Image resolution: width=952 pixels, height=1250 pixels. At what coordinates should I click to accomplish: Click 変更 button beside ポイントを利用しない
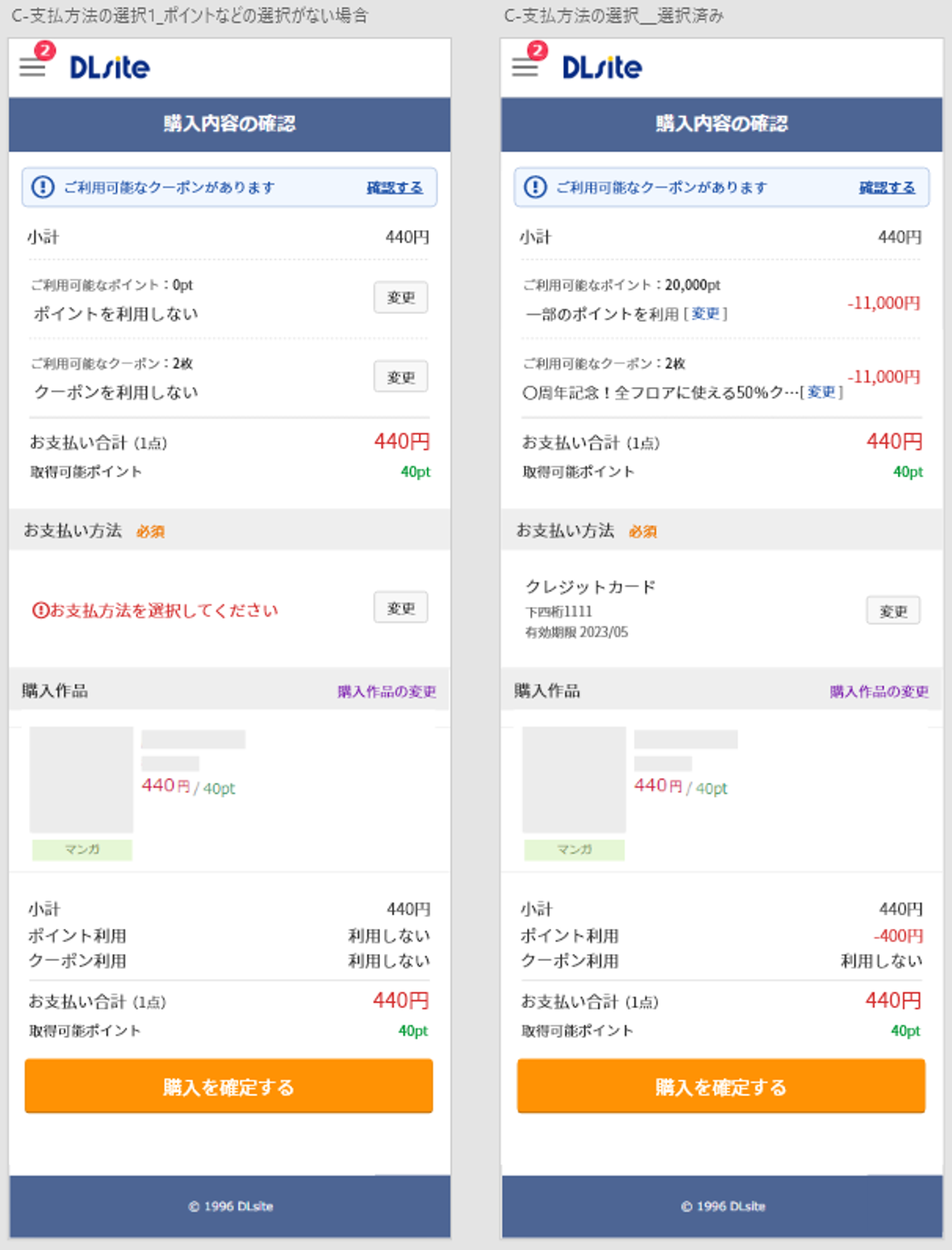click(x=401, y=297)
